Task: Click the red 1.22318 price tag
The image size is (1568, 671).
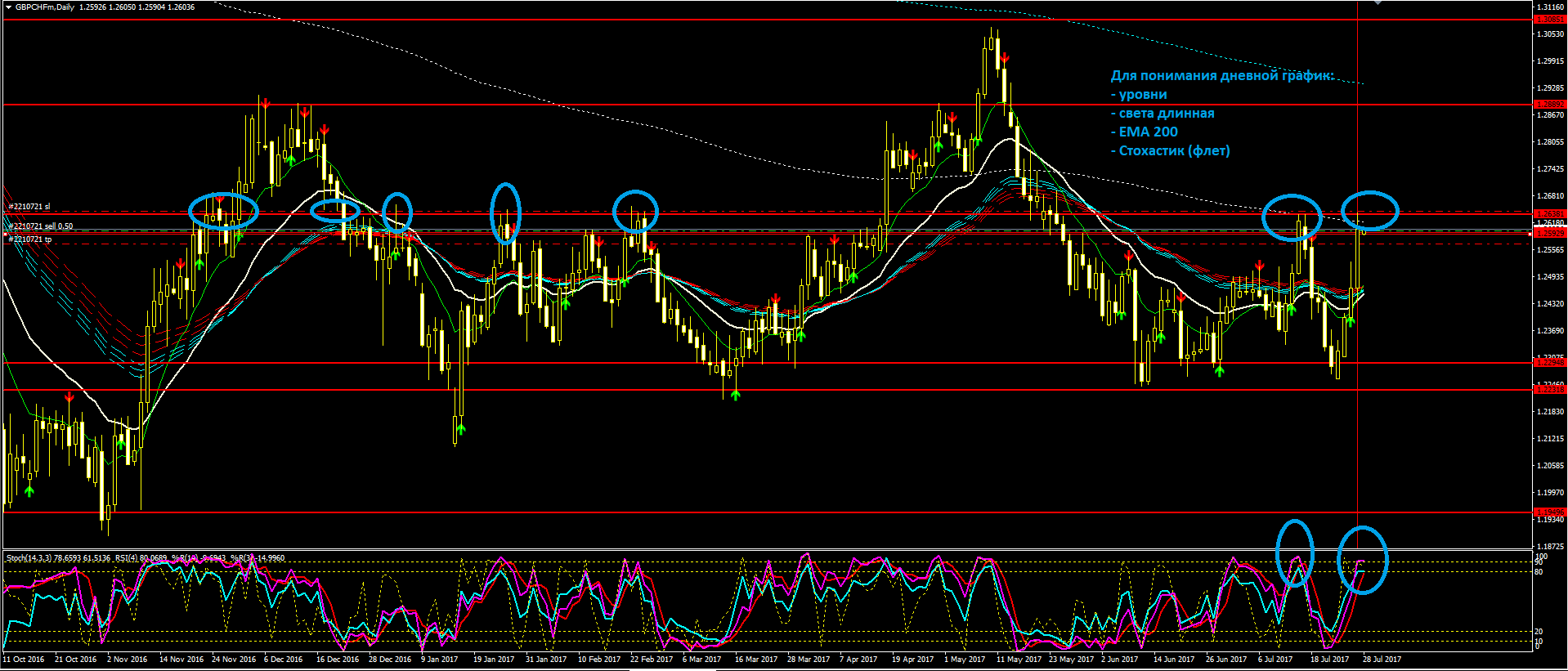Action: (x=1550, y=390)
